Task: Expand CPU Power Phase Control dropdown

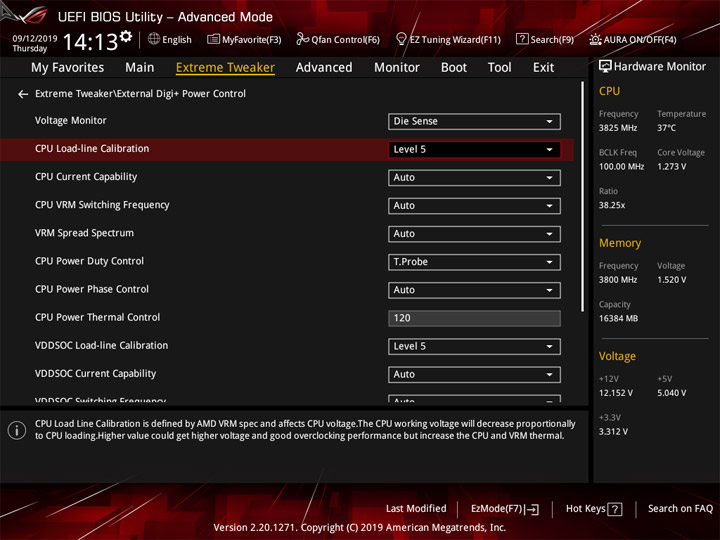Action: [x=474, y=290]
